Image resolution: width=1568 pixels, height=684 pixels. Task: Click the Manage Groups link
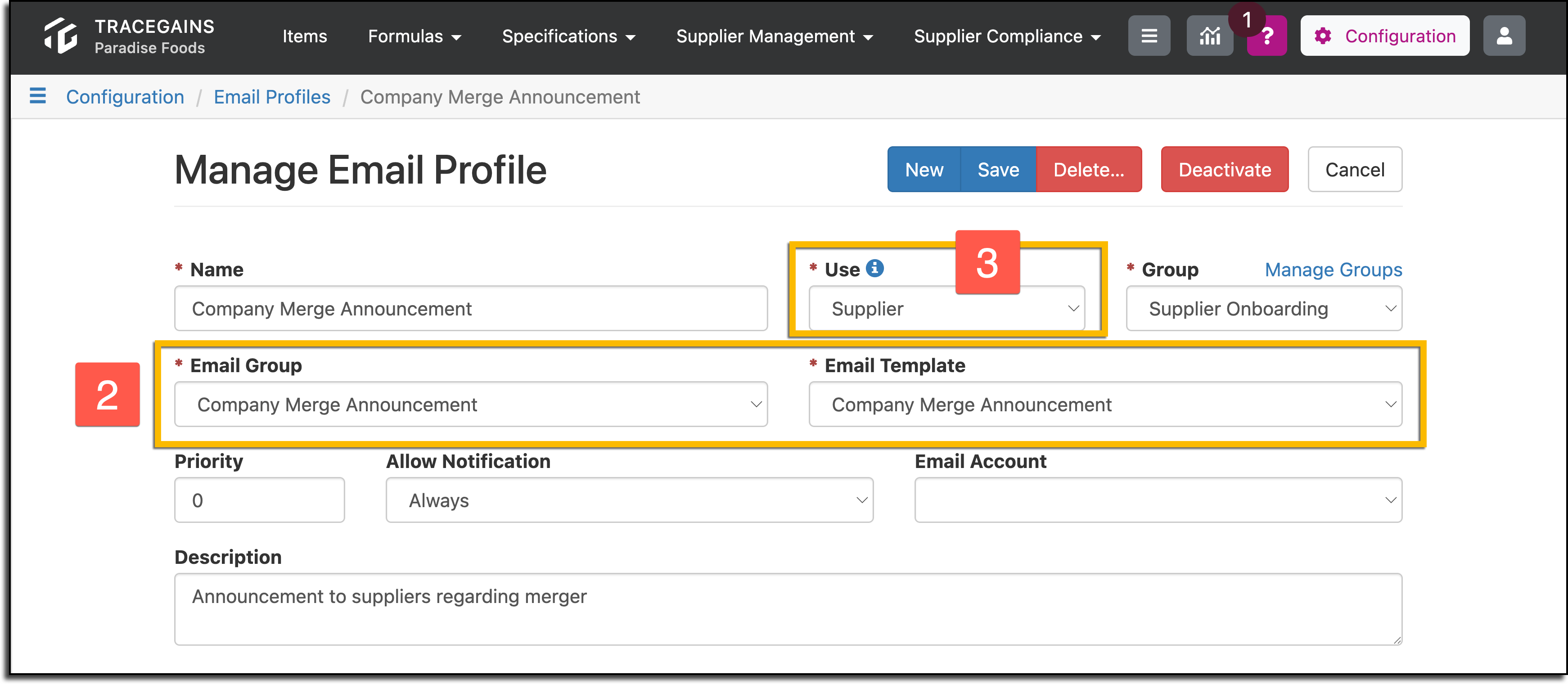1333,270
